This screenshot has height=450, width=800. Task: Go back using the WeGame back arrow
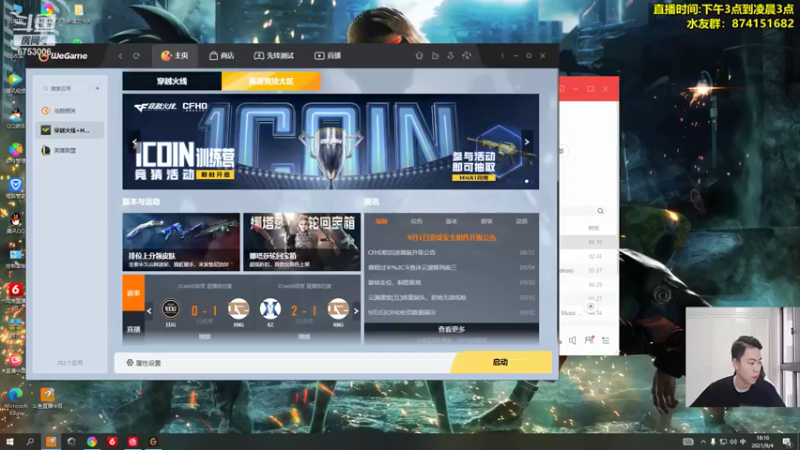click(x=120, y=56)
